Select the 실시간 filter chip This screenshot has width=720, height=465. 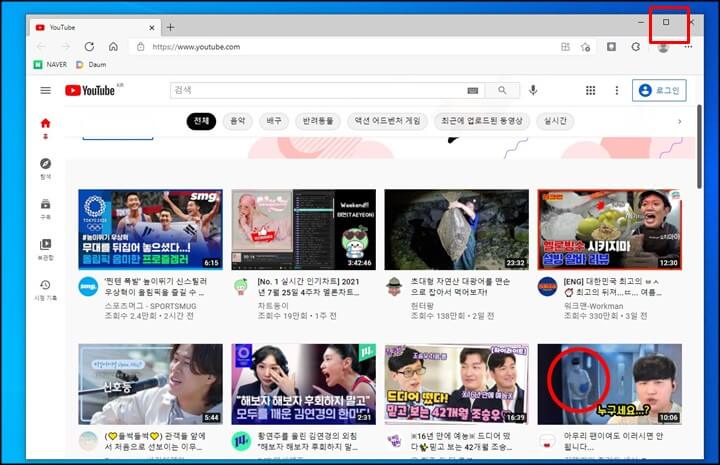coord(555,121)
